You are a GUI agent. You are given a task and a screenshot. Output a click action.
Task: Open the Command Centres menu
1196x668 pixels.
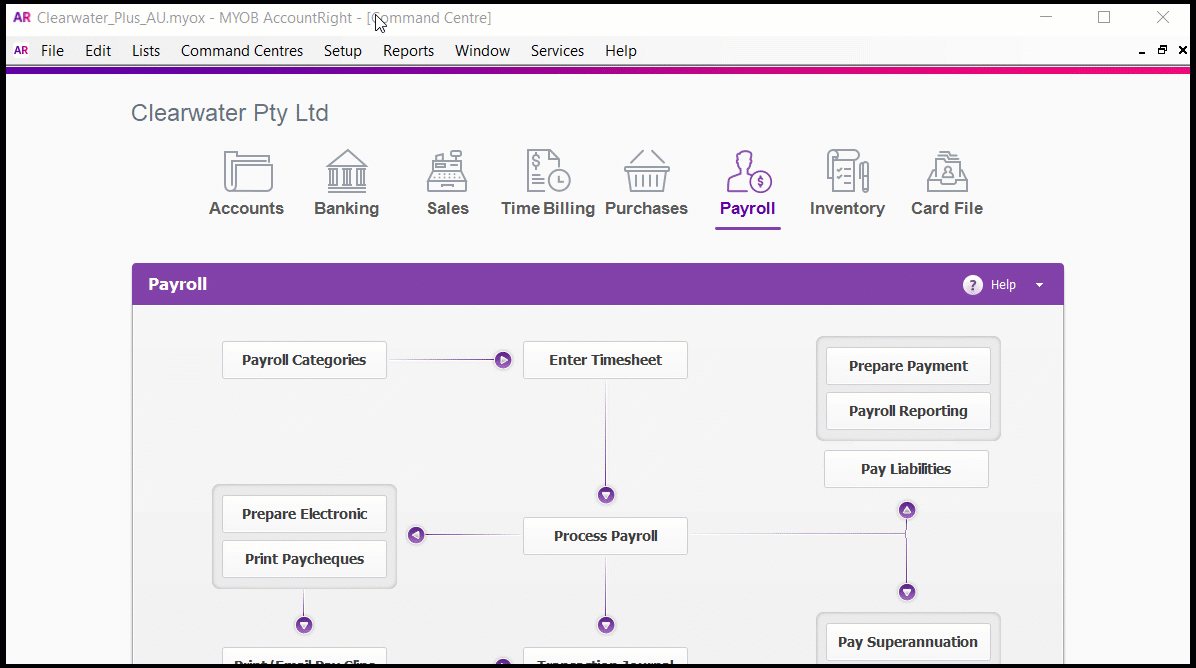242,50
